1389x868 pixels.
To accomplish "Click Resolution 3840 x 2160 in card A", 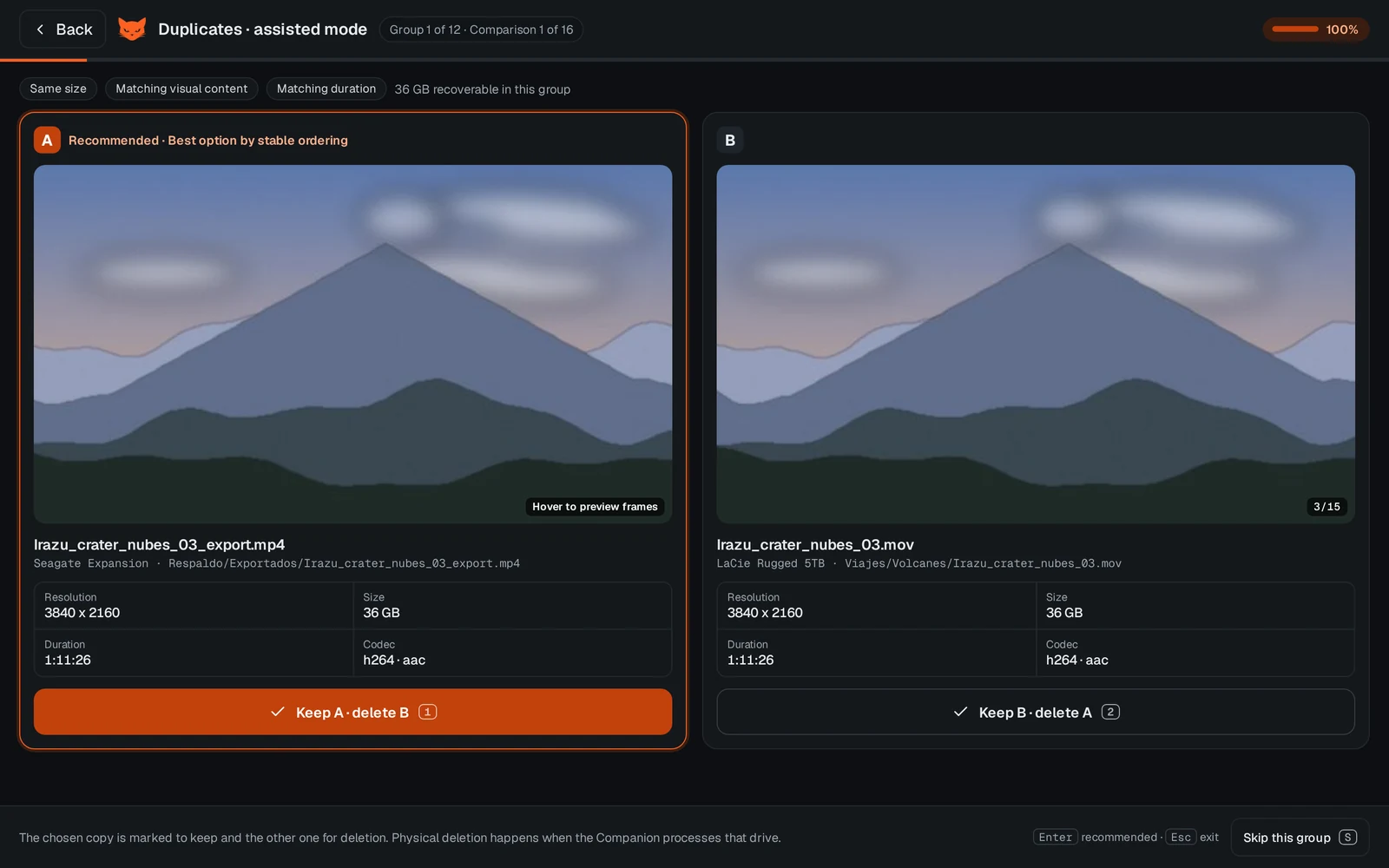I will coord(194,606).
